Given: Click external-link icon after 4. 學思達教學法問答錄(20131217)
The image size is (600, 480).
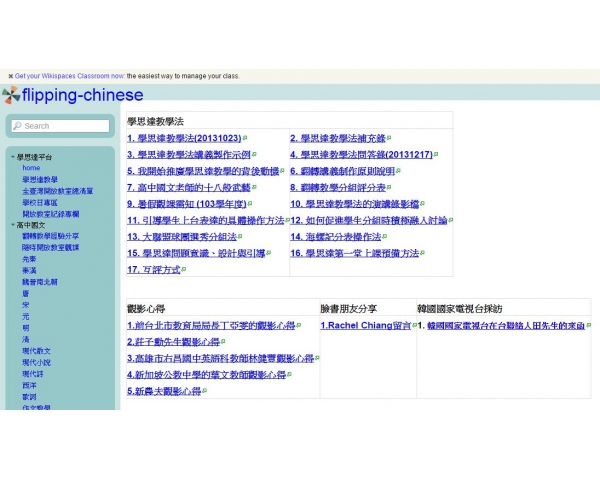Looking at the screenshot, I should [x=436, y=154].
